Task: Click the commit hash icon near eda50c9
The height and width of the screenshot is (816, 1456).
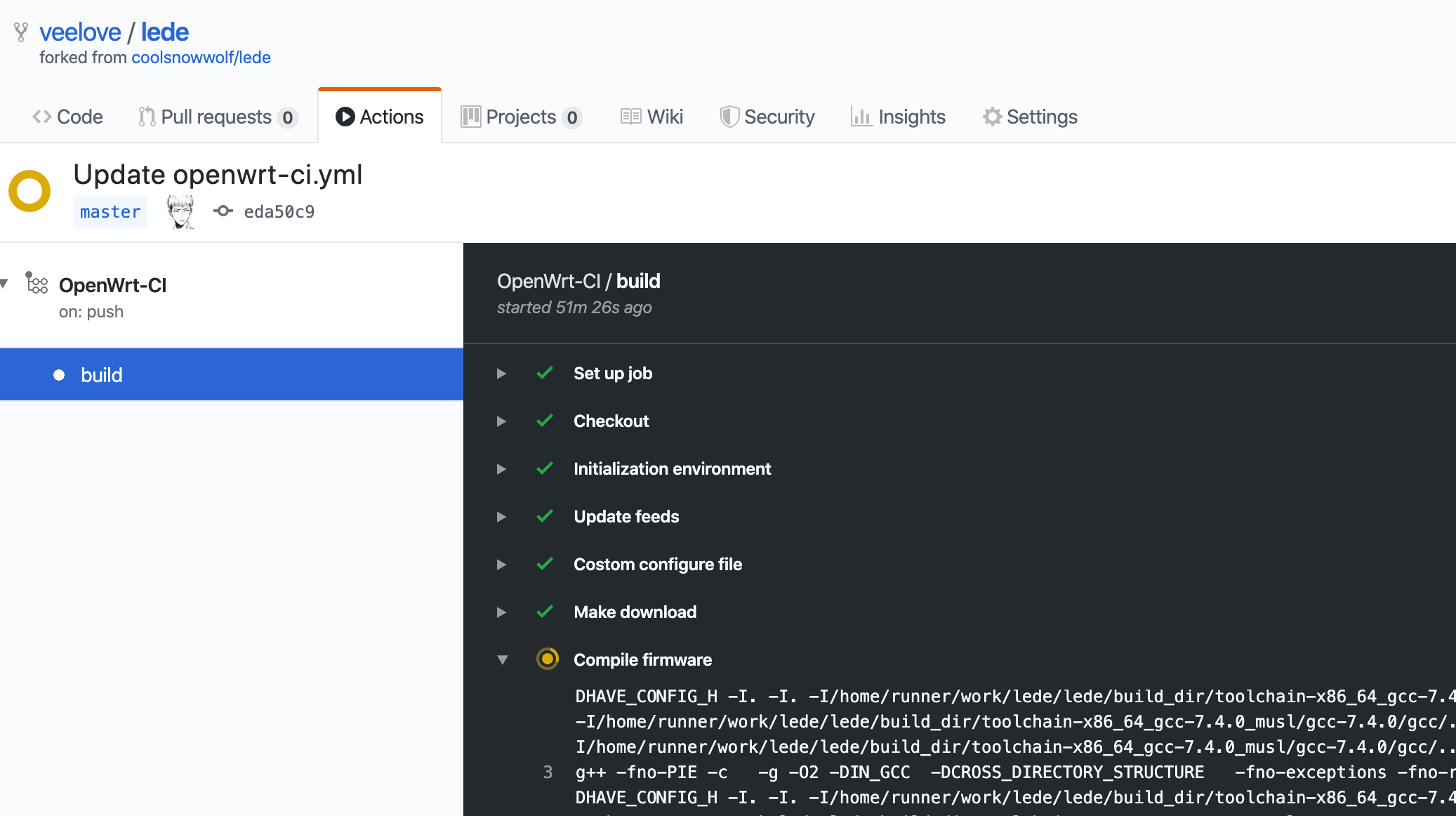Action: [x=223, y=211]
